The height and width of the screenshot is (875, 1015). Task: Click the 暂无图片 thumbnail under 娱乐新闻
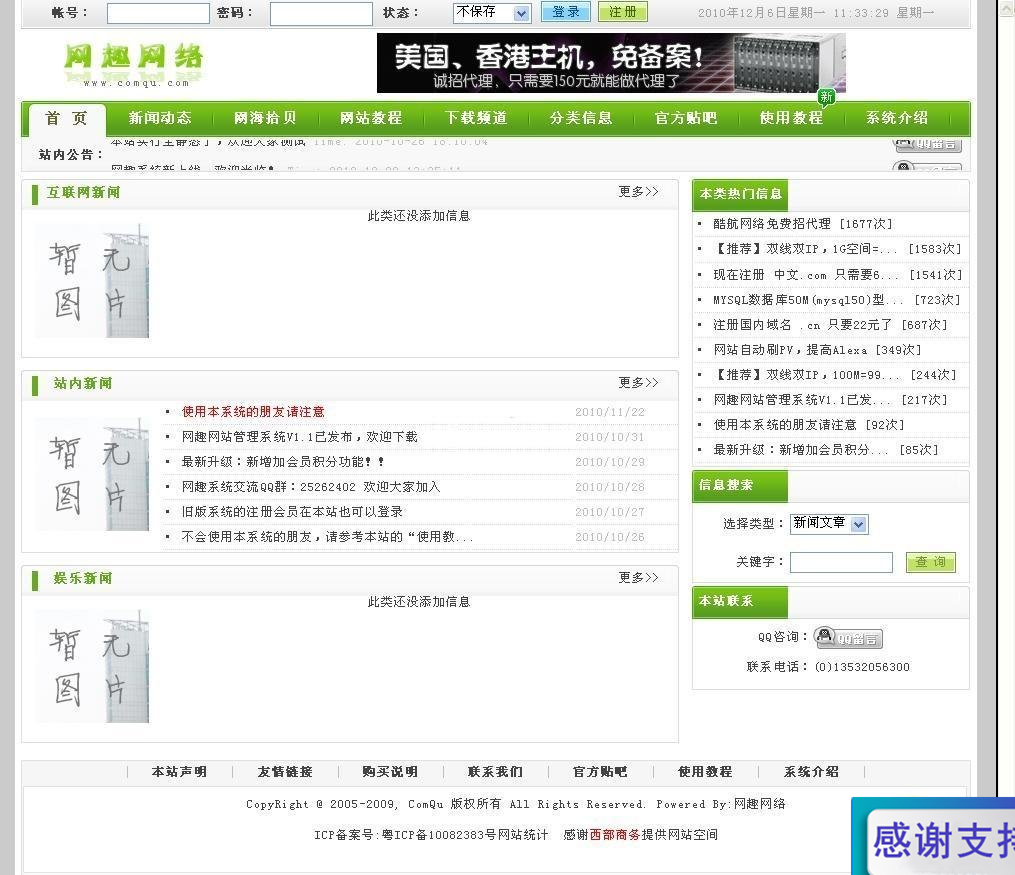92,666
